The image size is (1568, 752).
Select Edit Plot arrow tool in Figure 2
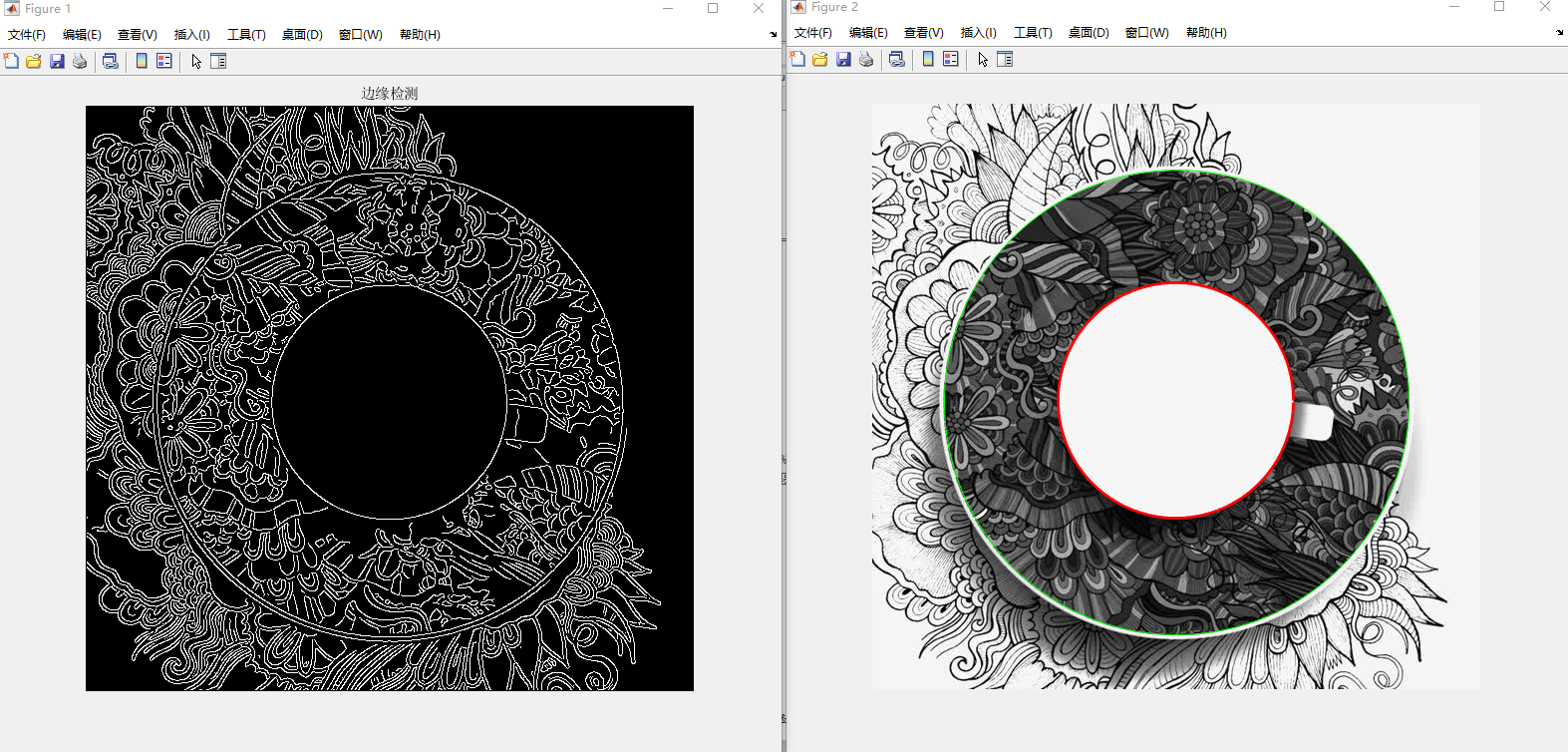(983, 59)
